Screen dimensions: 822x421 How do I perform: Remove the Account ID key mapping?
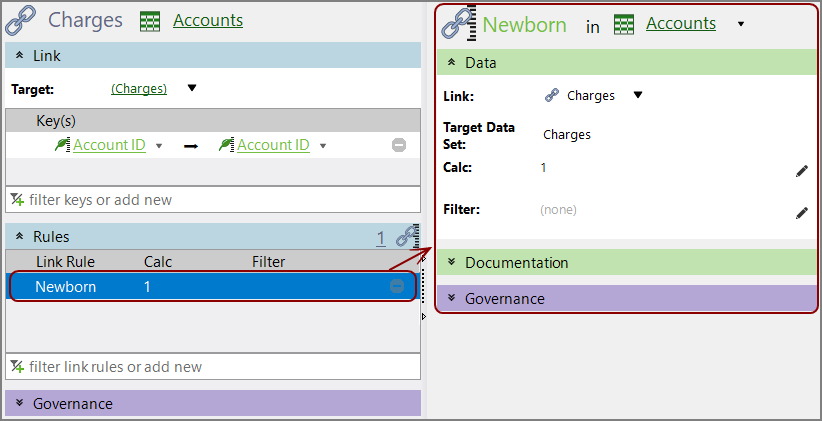pyautogui.click(x=399, y=145)
